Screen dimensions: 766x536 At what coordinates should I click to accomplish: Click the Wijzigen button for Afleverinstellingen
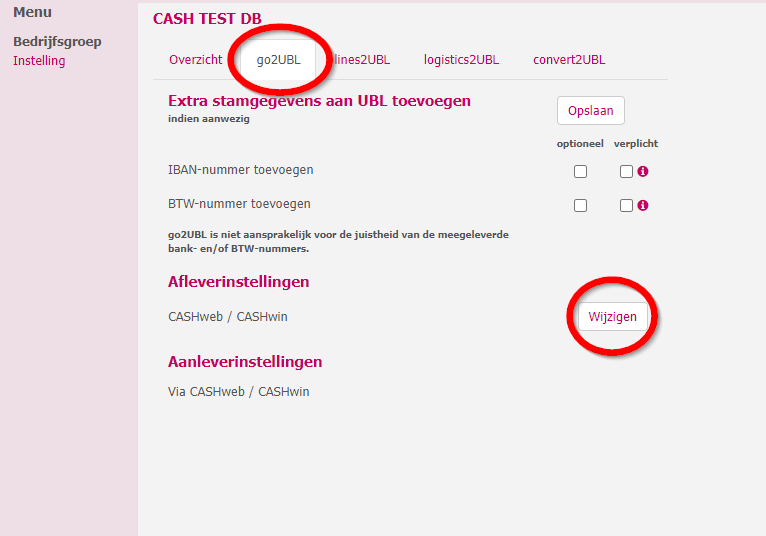[613, 317]
